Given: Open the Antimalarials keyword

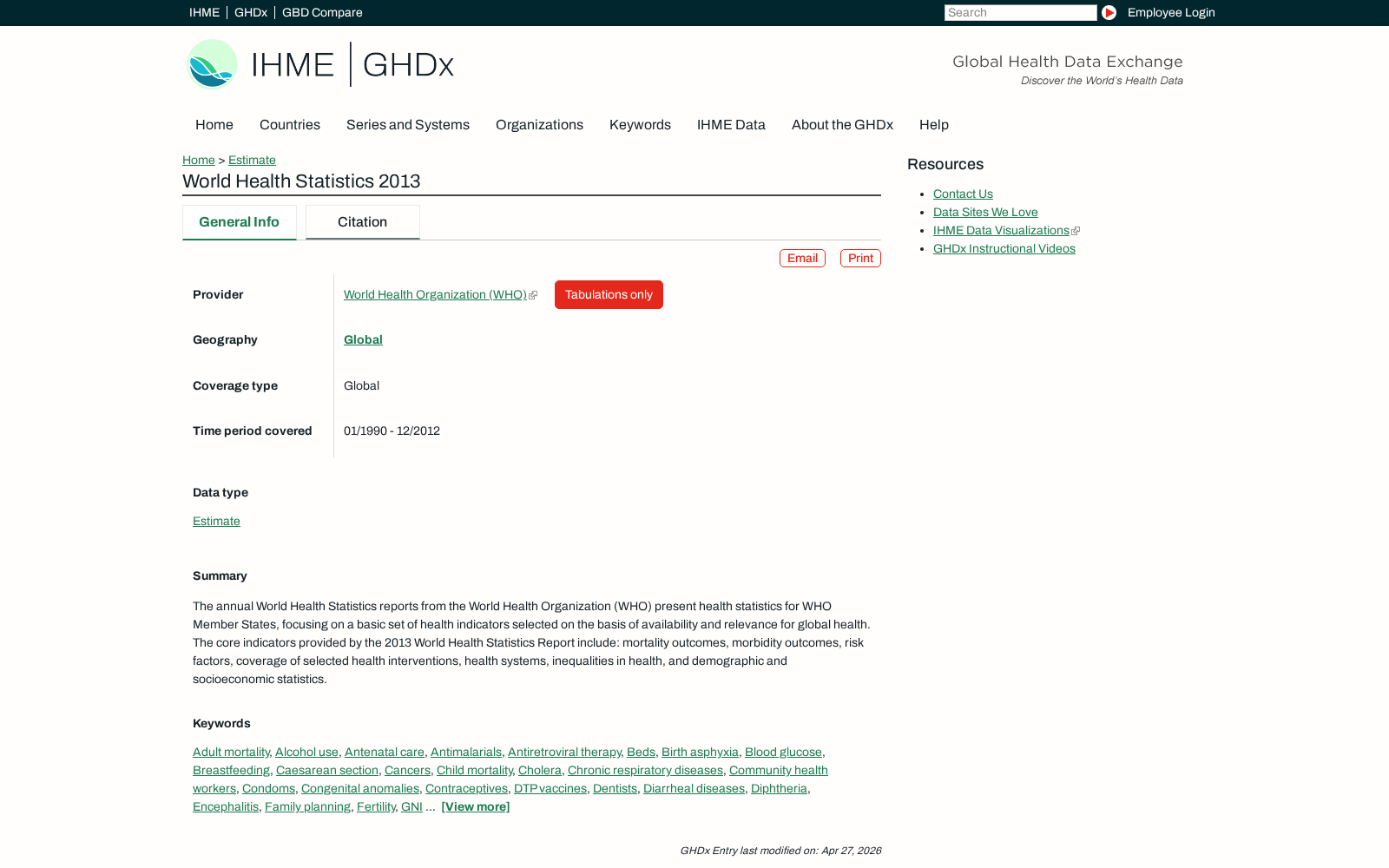Looking at the screenshot, I should (466, 753).
